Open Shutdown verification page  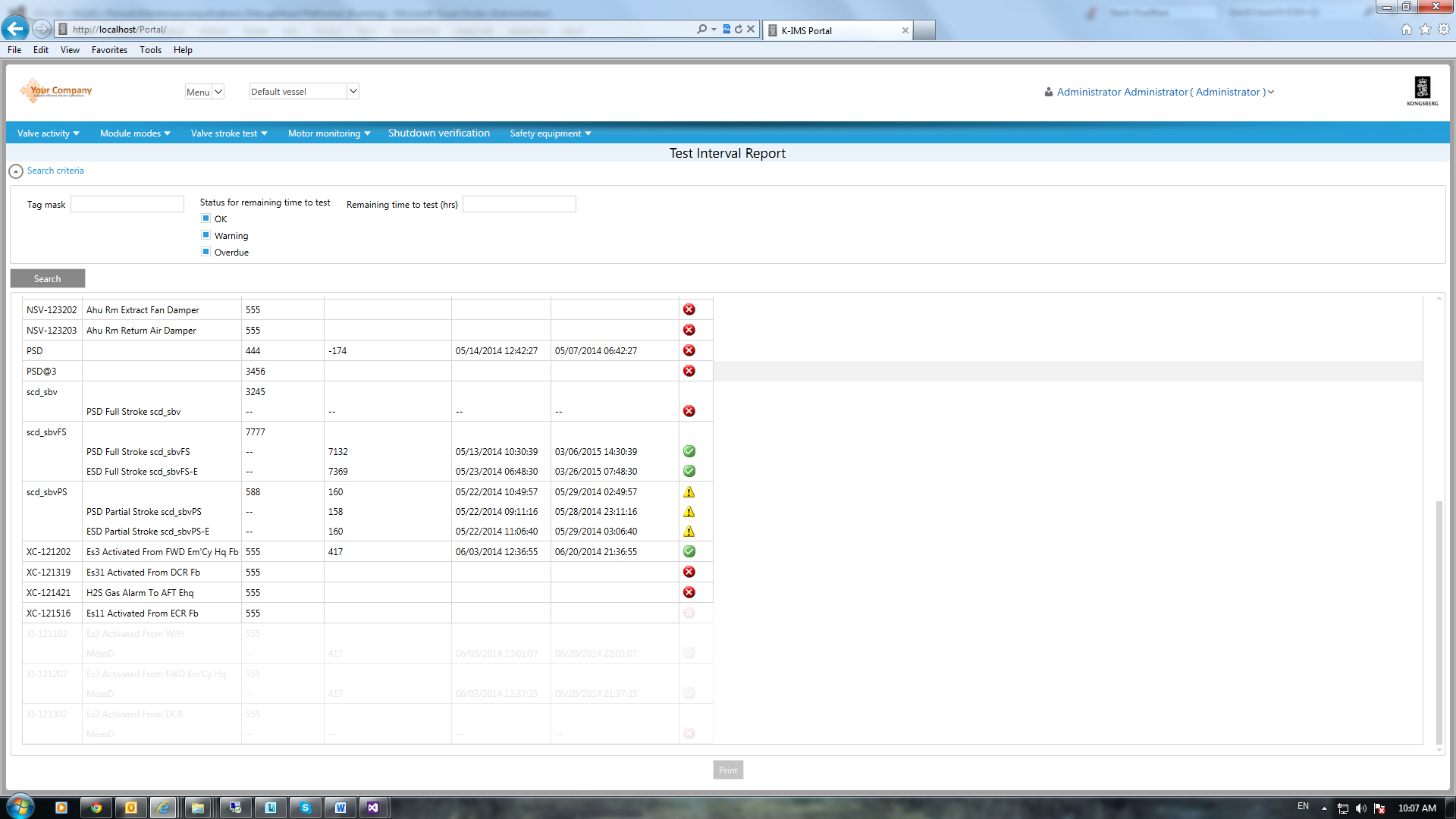coord(438,133)
